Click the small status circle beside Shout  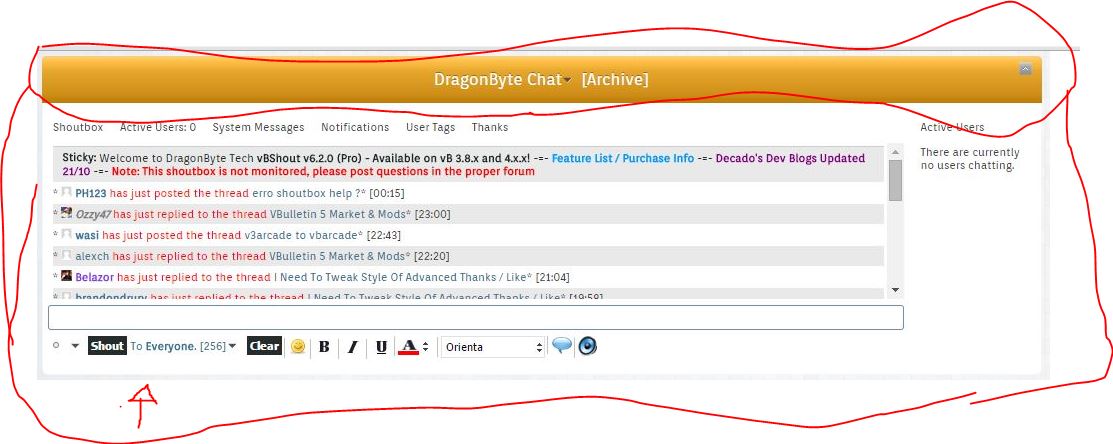tap(56, 345)
